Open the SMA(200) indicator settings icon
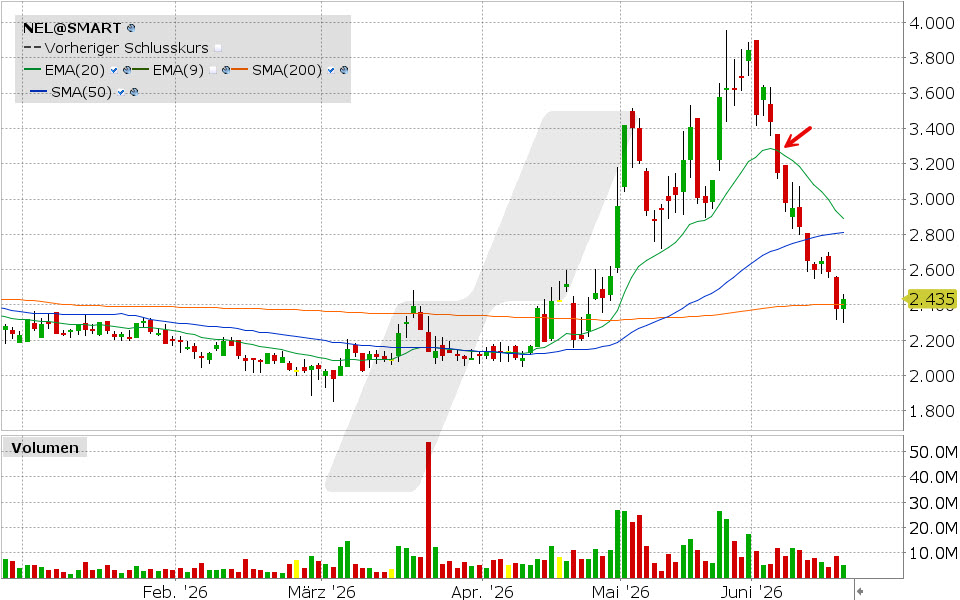Viewport: 960px width, 600px height. (x=344, y=70)
